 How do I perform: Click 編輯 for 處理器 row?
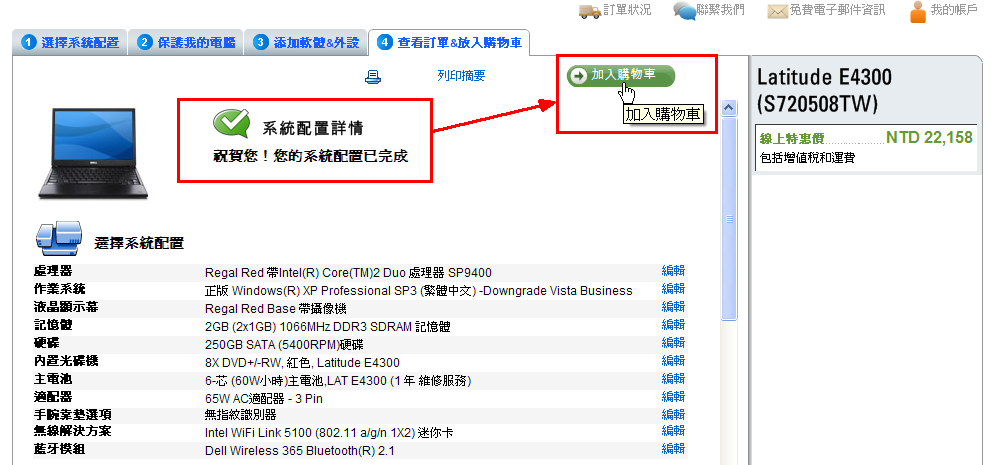tap(673, 271)
